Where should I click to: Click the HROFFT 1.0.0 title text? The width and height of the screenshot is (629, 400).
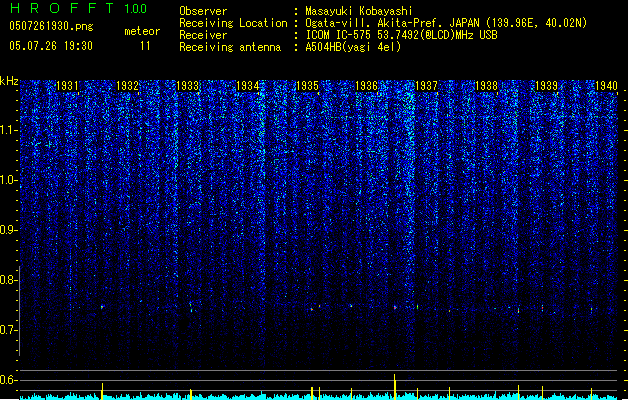pos(78,8)
